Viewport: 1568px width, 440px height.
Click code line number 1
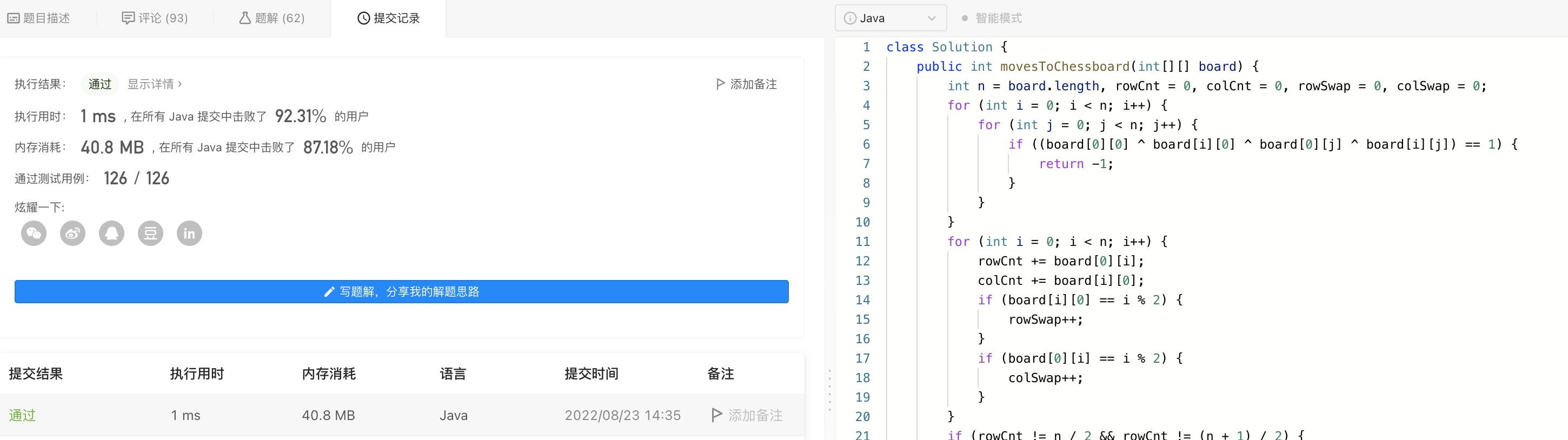866,47
